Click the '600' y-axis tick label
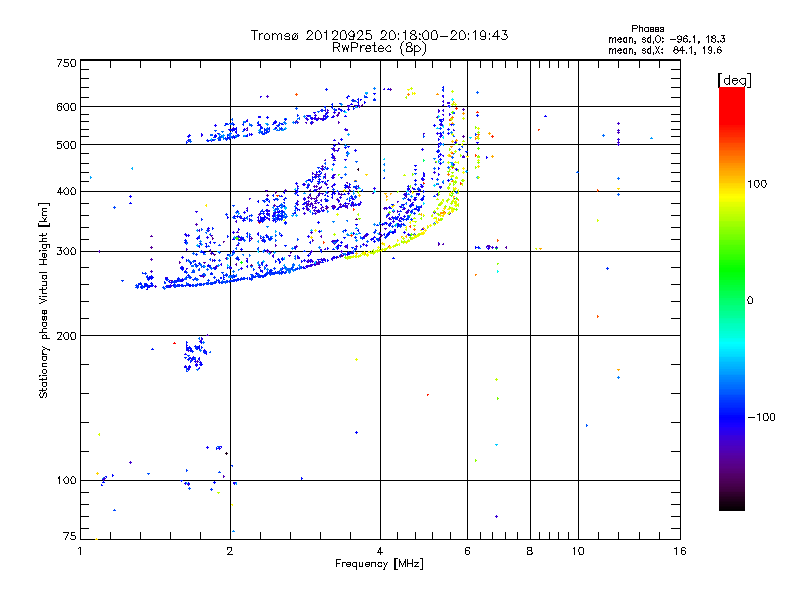This screenshot has width=800, height=600. point(67,107)
